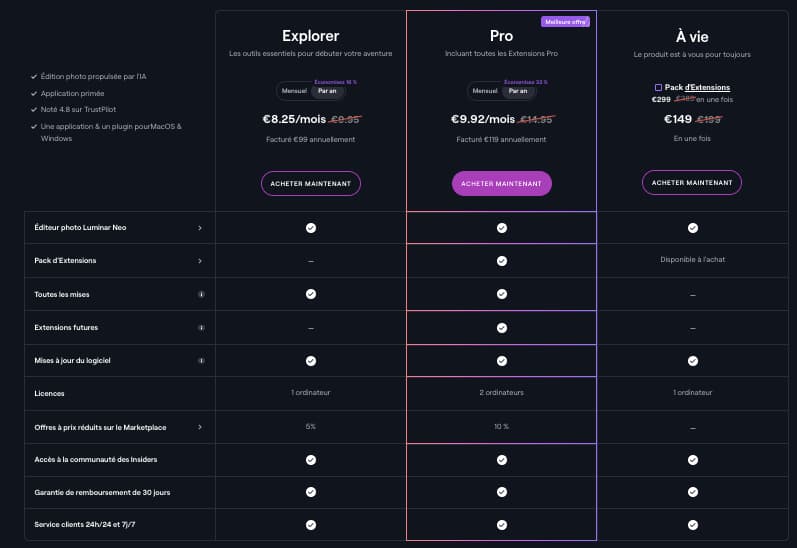Click Accès à la communauté des Insiders label
This screenshot has height=548, width=797.
coord(96,460)
